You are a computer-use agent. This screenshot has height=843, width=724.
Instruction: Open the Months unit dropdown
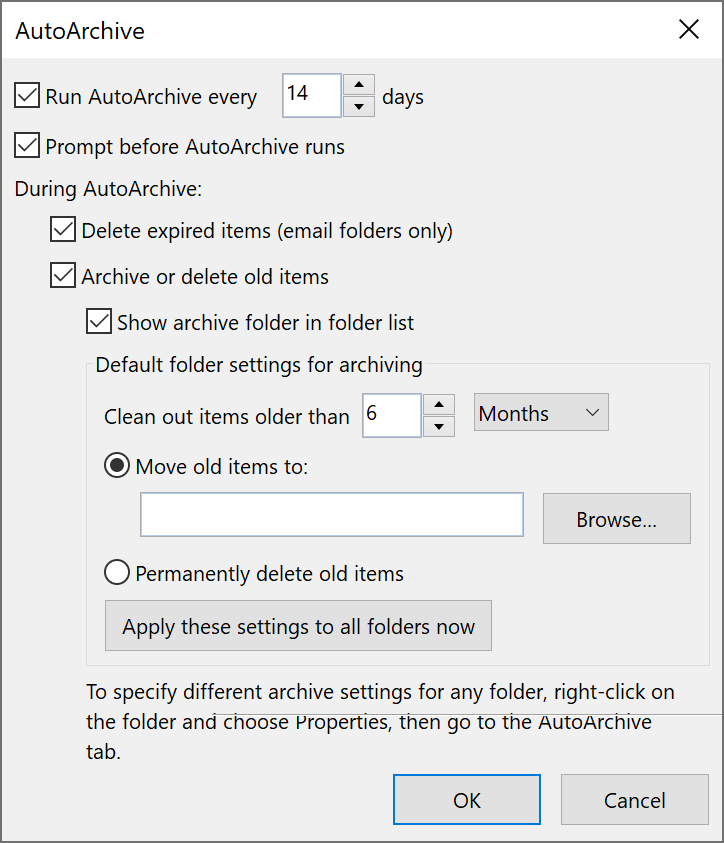[x=541, y=412]
